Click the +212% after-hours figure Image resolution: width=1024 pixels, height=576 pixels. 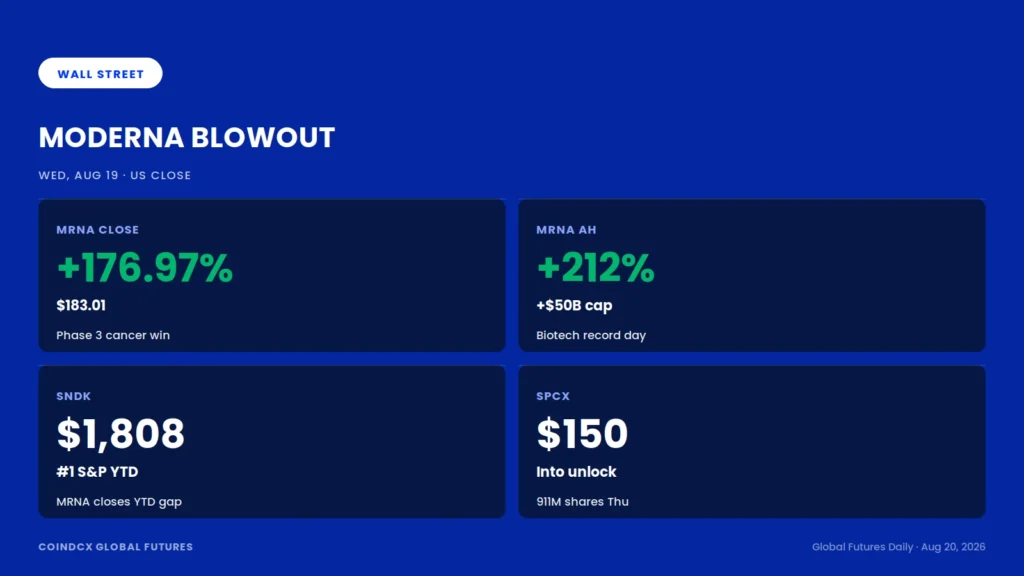point(595,268)
